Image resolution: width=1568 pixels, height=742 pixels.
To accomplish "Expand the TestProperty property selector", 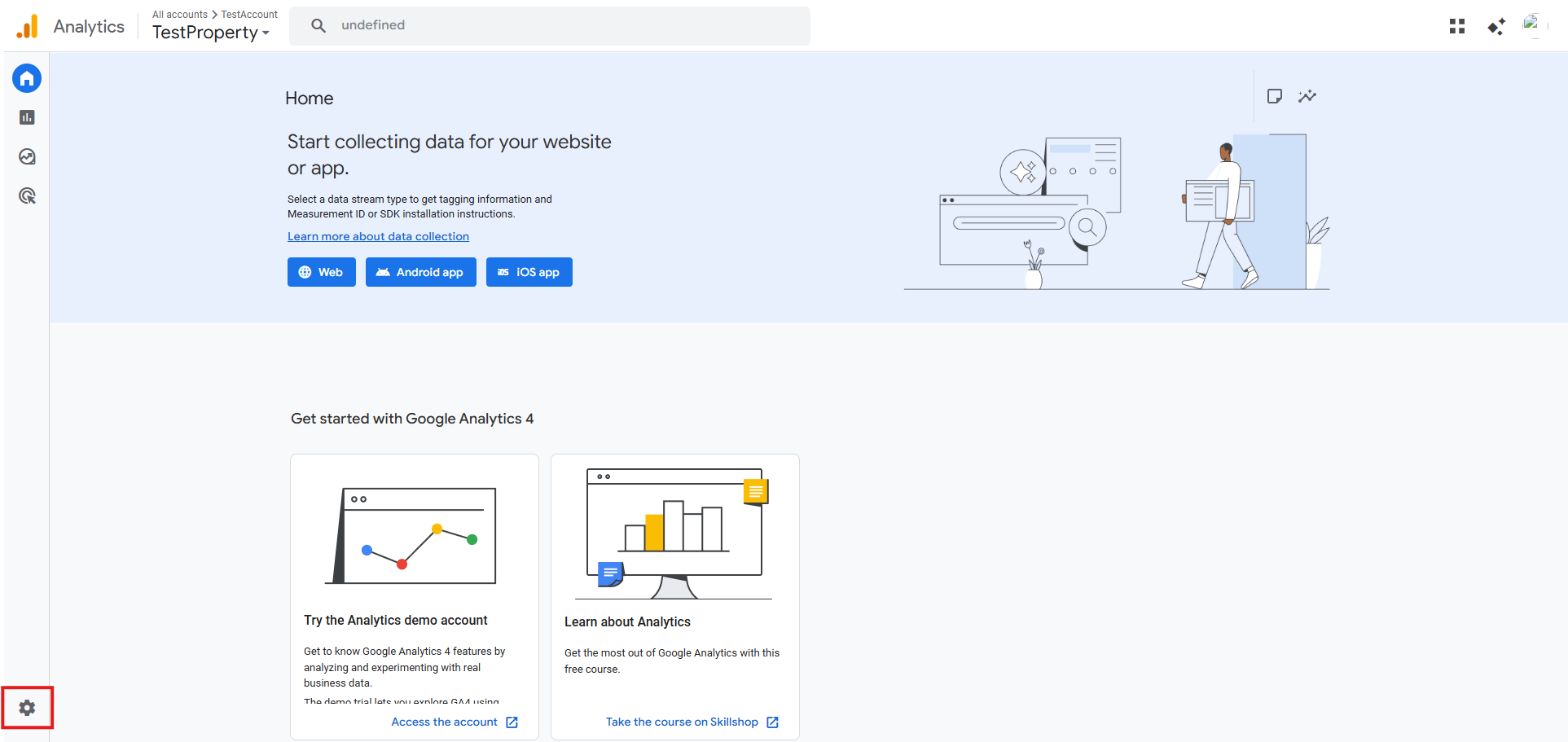I will pos(211,33).
